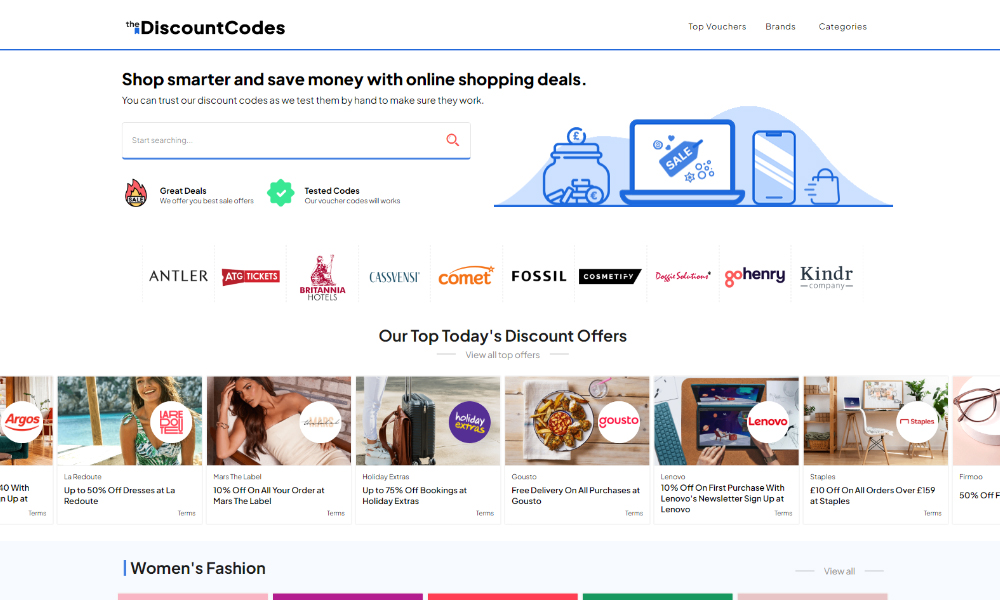Image resolution: width=1000 pixels, height=600 pixels.
Task: Open the Lenovo 10% off offer title
Action: point(723,499)
